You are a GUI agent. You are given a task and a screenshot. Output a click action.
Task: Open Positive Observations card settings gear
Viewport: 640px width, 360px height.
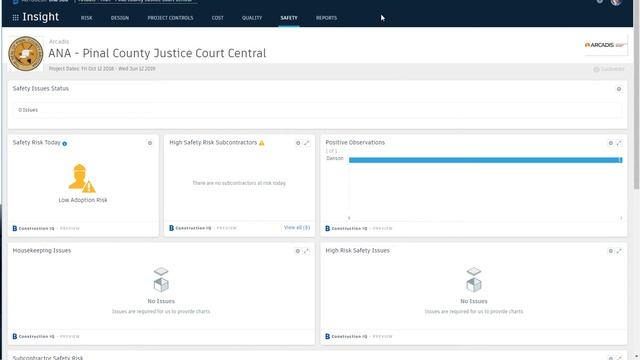tap(611, 143)
